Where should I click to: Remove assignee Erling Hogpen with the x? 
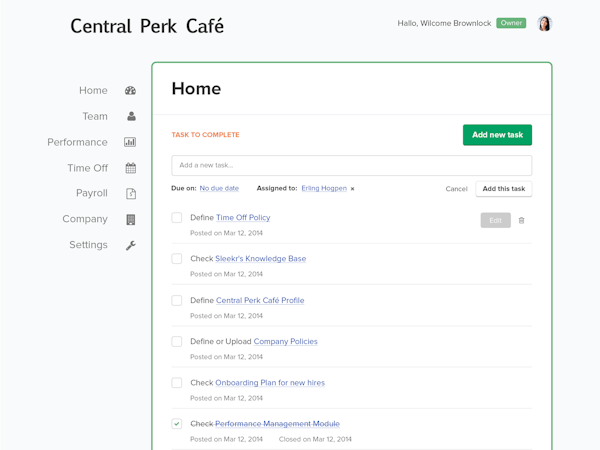click(x=353, y=189)
